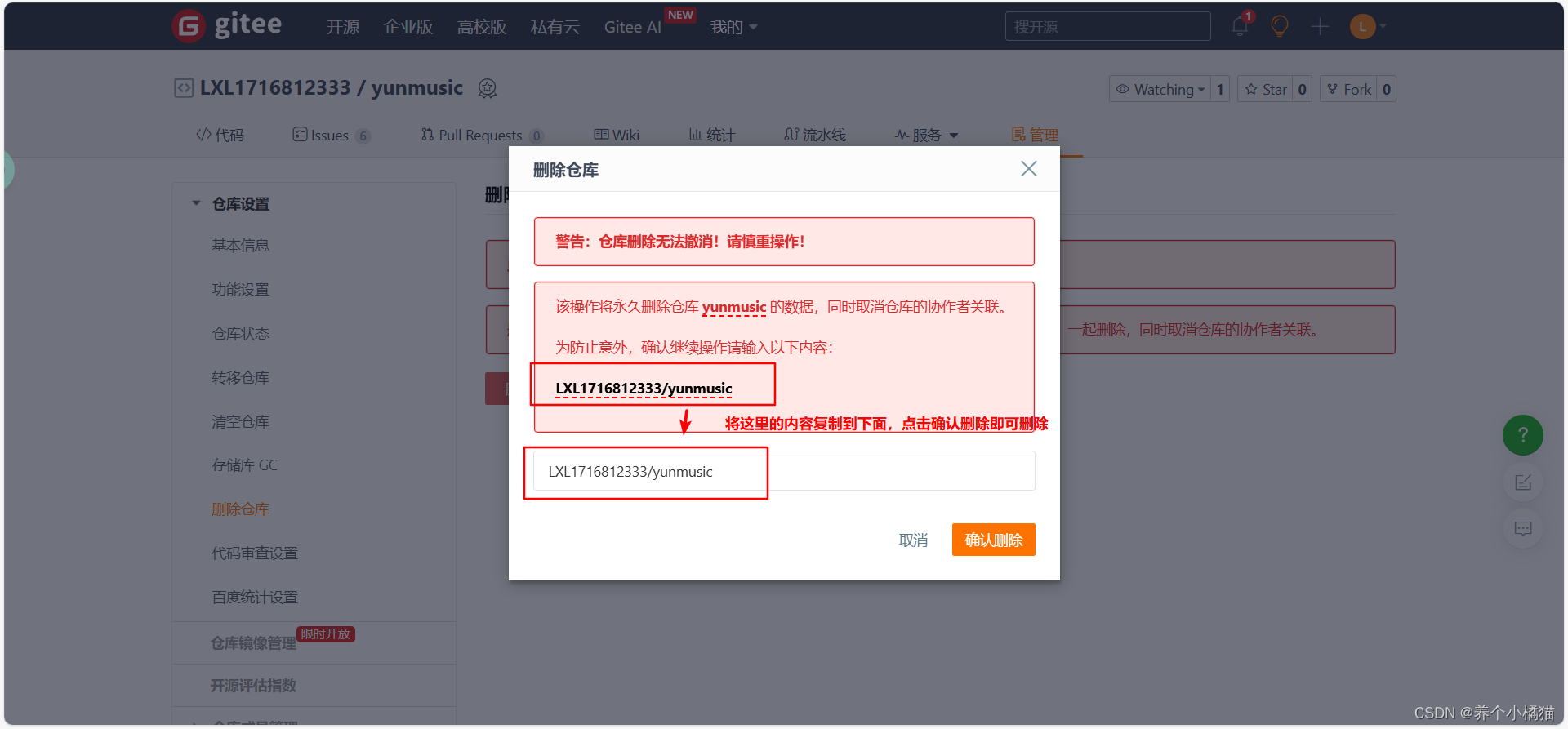Select 基本信息 in the sidebar

pyautogui.click(x=240, y=245)
